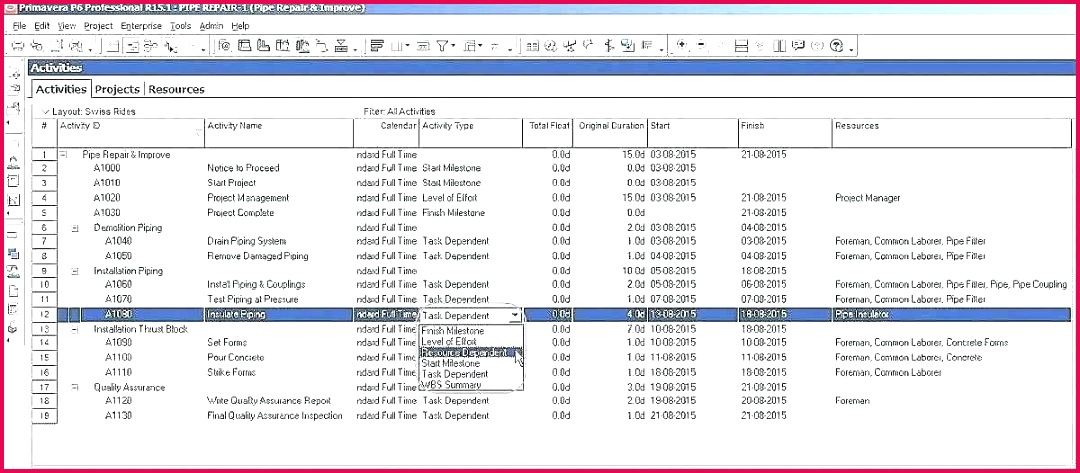Open the Project menu
1080x473 pixels.
(98, 25)
